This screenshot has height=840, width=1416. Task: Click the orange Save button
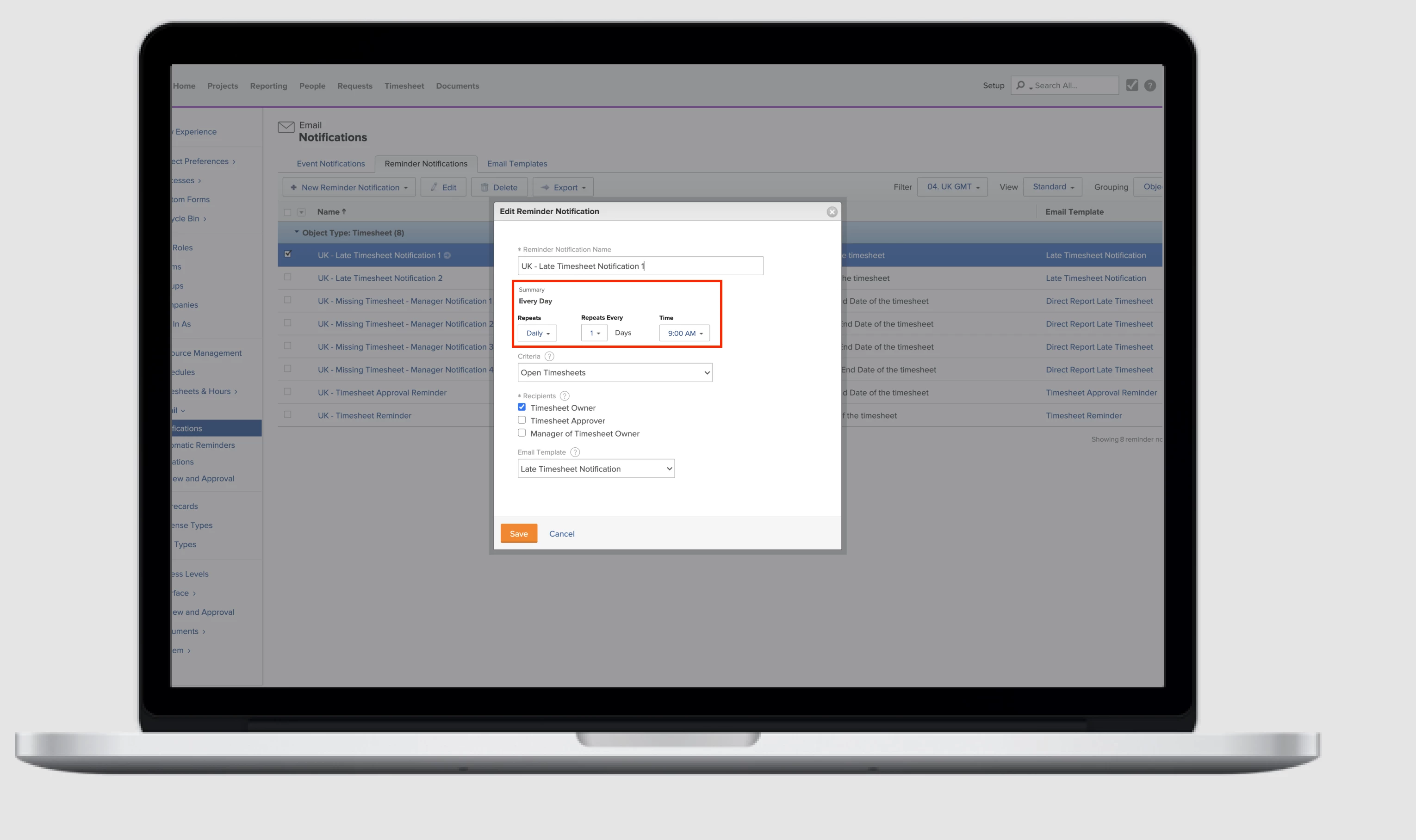click(x=518, y=534)
